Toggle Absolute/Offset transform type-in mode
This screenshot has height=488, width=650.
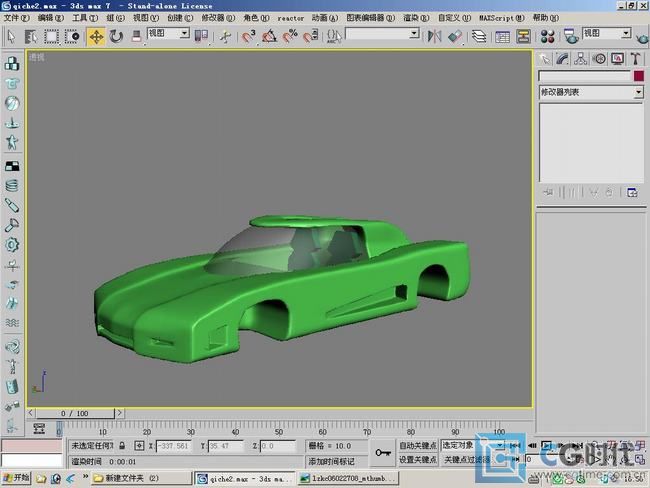pyautogui.click(x=139, y=446)
